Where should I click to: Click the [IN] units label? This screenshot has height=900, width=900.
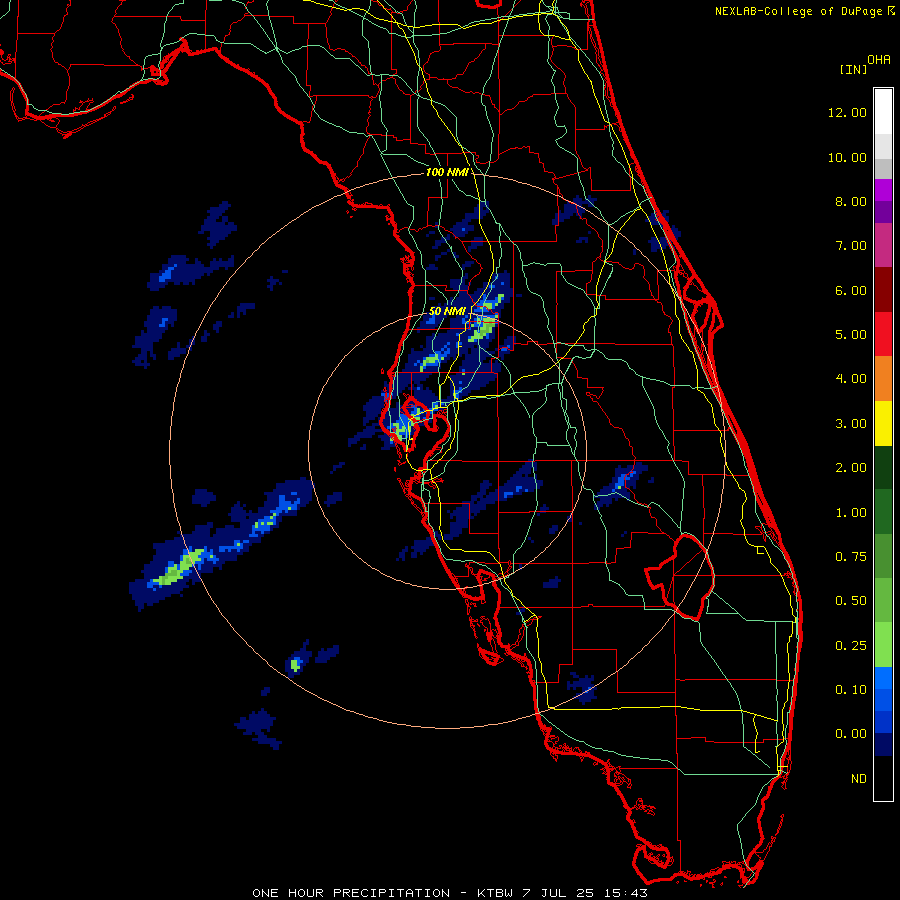click(x=854, y=69)
